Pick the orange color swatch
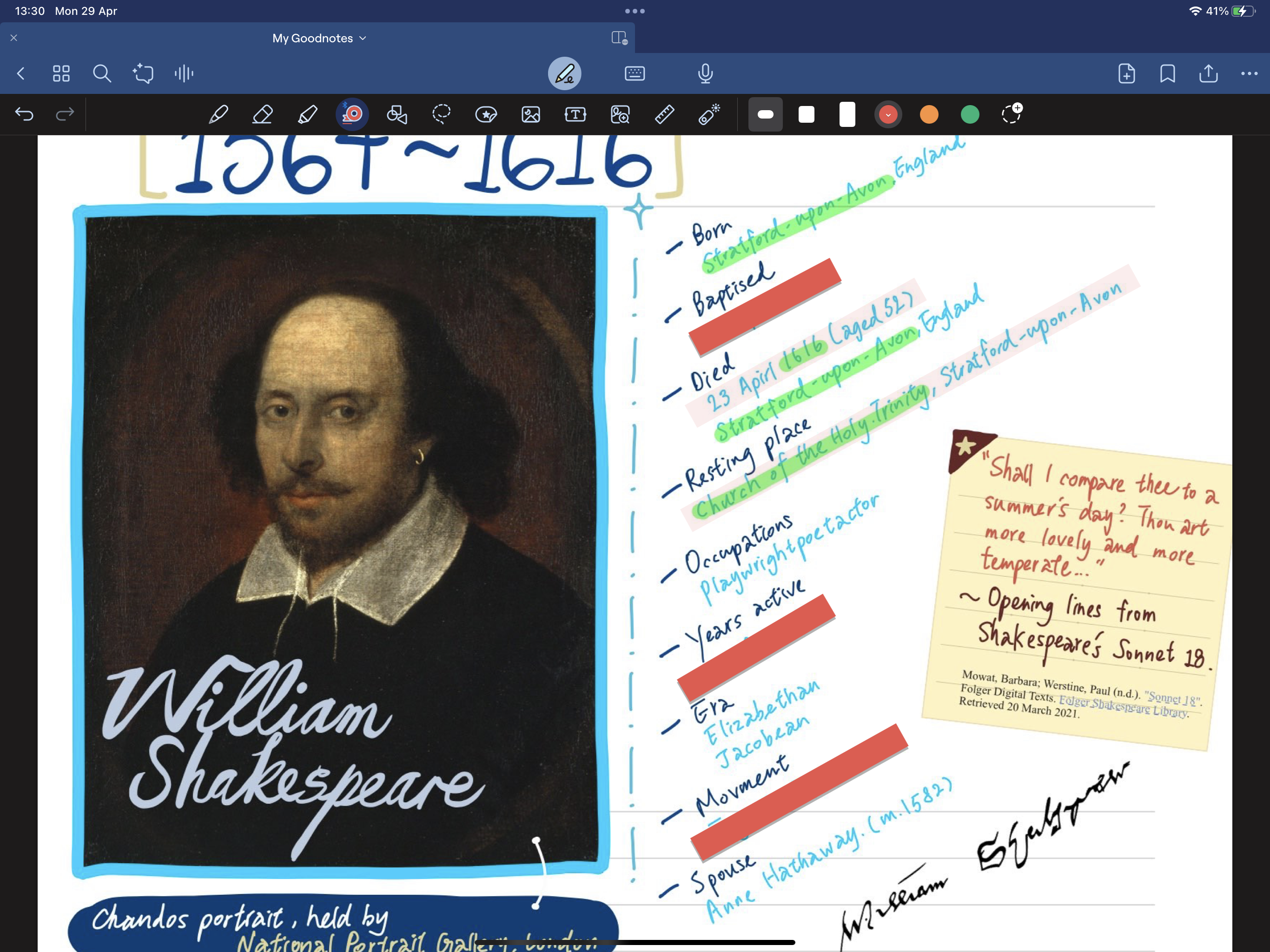This screenshot has width=1270, height=952. [x=929, y=114]
